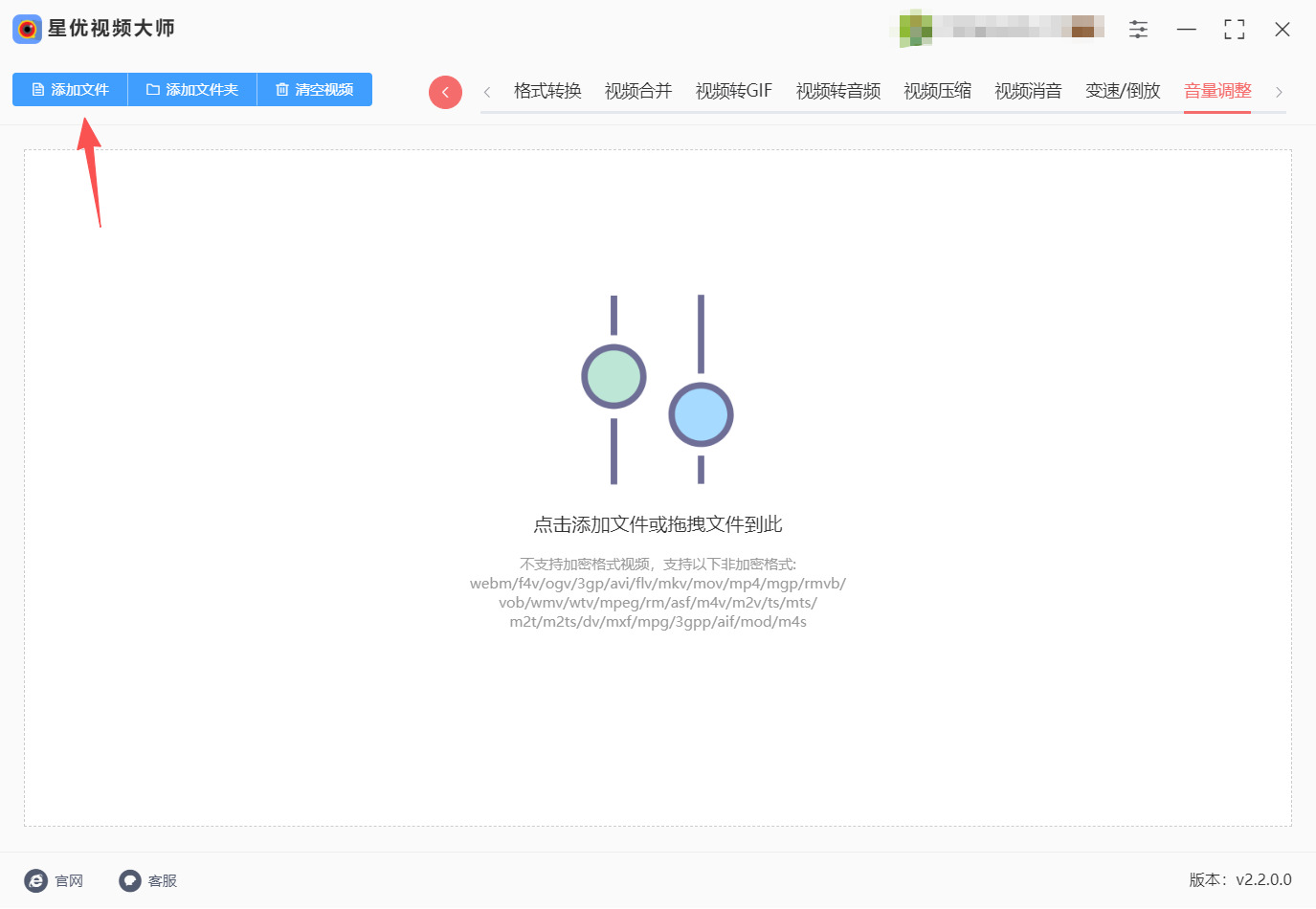Click the 添加文件 add file button
The image size is (1316, 909).
point(70,90)
